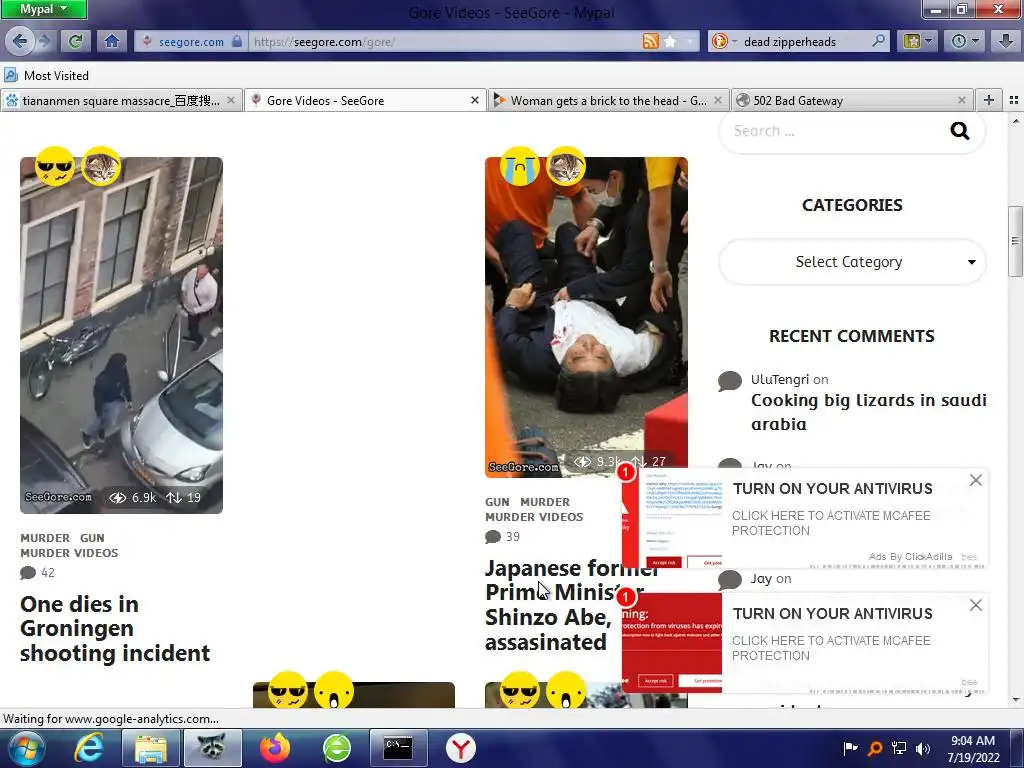Screen dimensions: 1024x768
Task: Click the address bar URL field
Action: point(444,42)
